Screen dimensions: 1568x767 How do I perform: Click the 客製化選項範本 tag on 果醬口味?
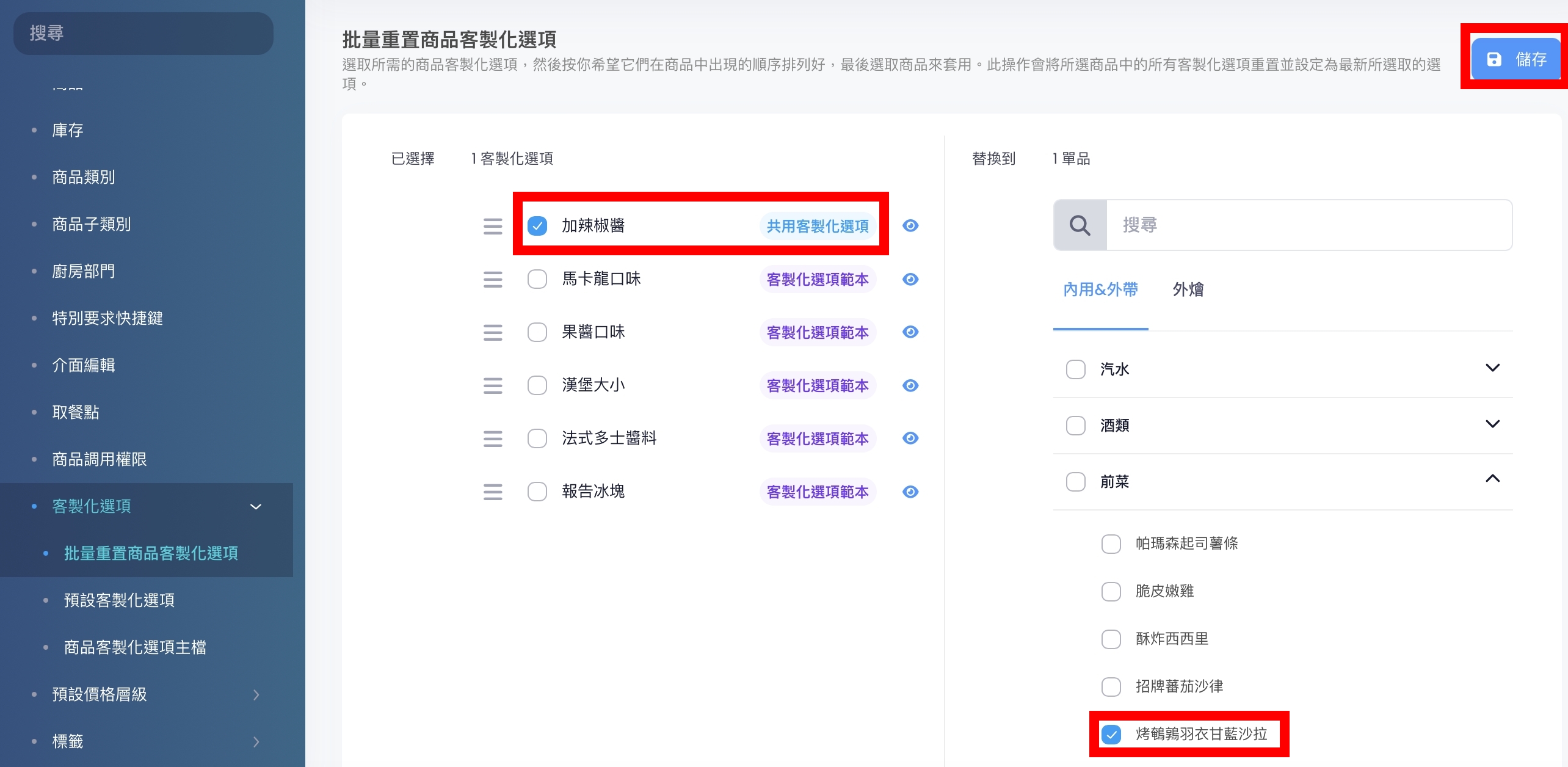click(818, 333)
